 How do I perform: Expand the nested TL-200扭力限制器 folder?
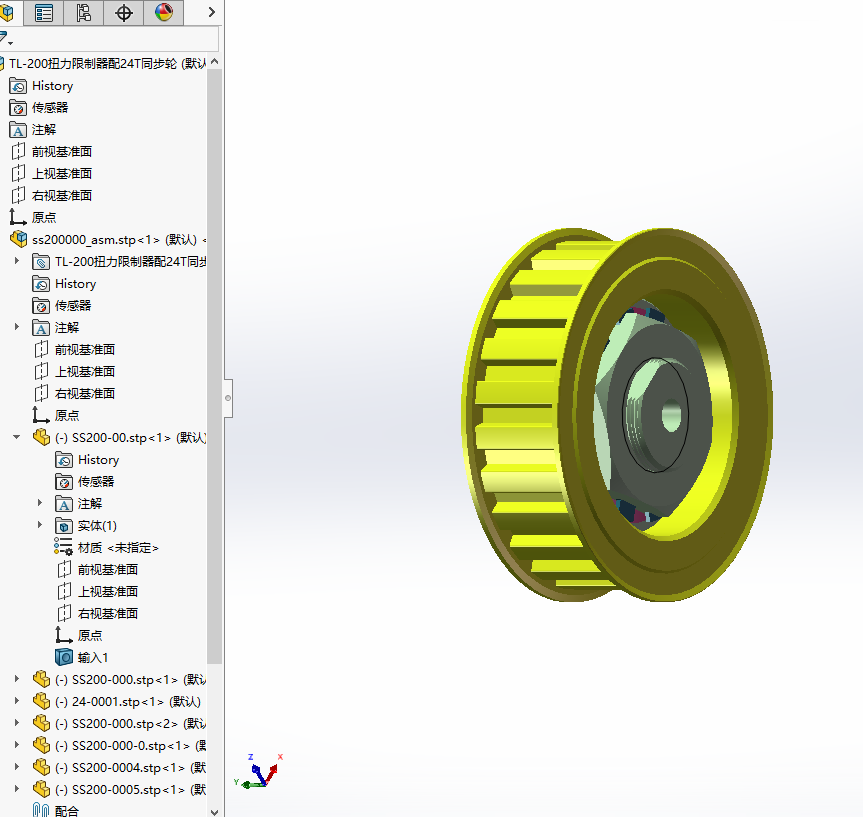[17, 261]
